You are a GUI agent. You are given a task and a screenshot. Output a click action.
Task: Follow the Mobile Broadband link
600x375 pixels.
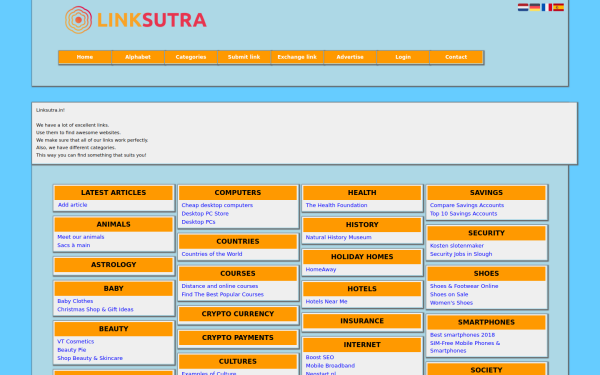[330, 366]
